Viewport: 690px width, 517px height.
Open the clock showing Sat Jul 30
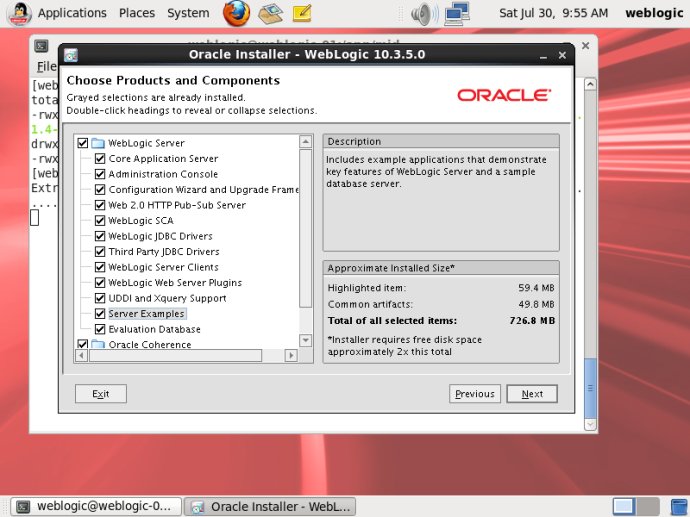tap(554, 13)
